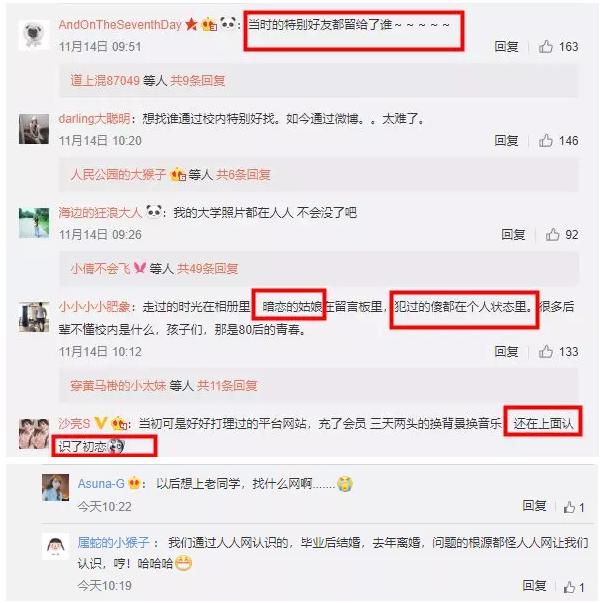Open 沙亮S's profile avatar
This screenshot has height=603, width=607.
coord(34,434)
